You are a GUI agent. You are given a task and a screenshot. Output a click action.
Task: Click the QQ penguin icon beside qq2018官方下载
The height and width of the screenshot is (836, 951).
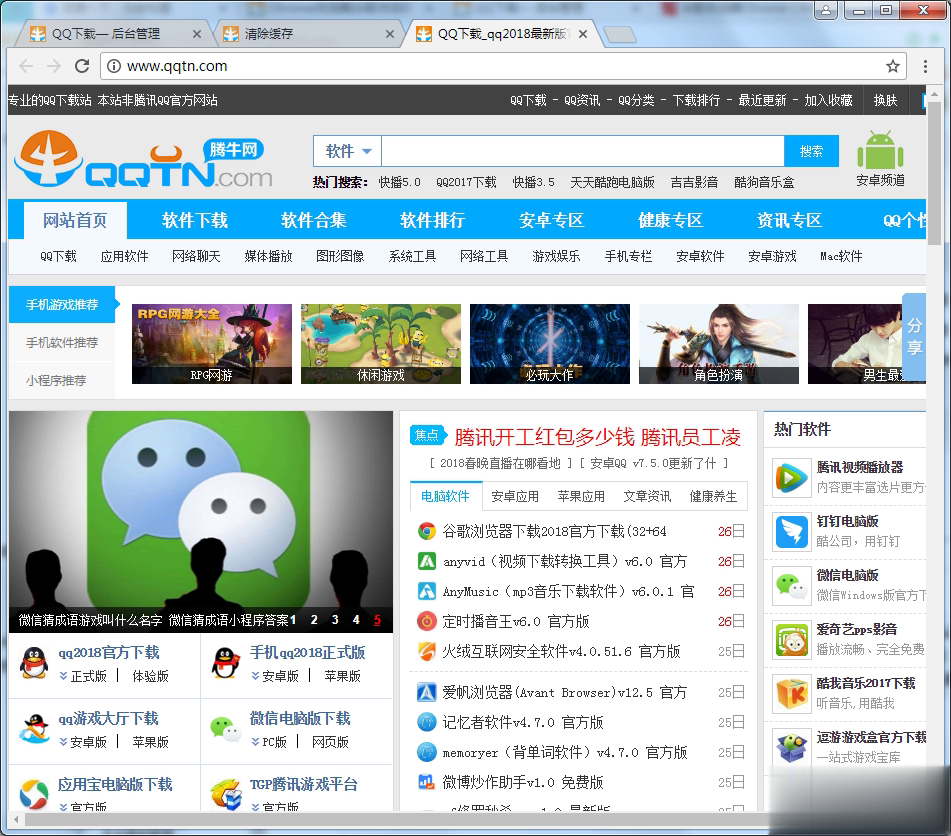[x=34, y=663]
